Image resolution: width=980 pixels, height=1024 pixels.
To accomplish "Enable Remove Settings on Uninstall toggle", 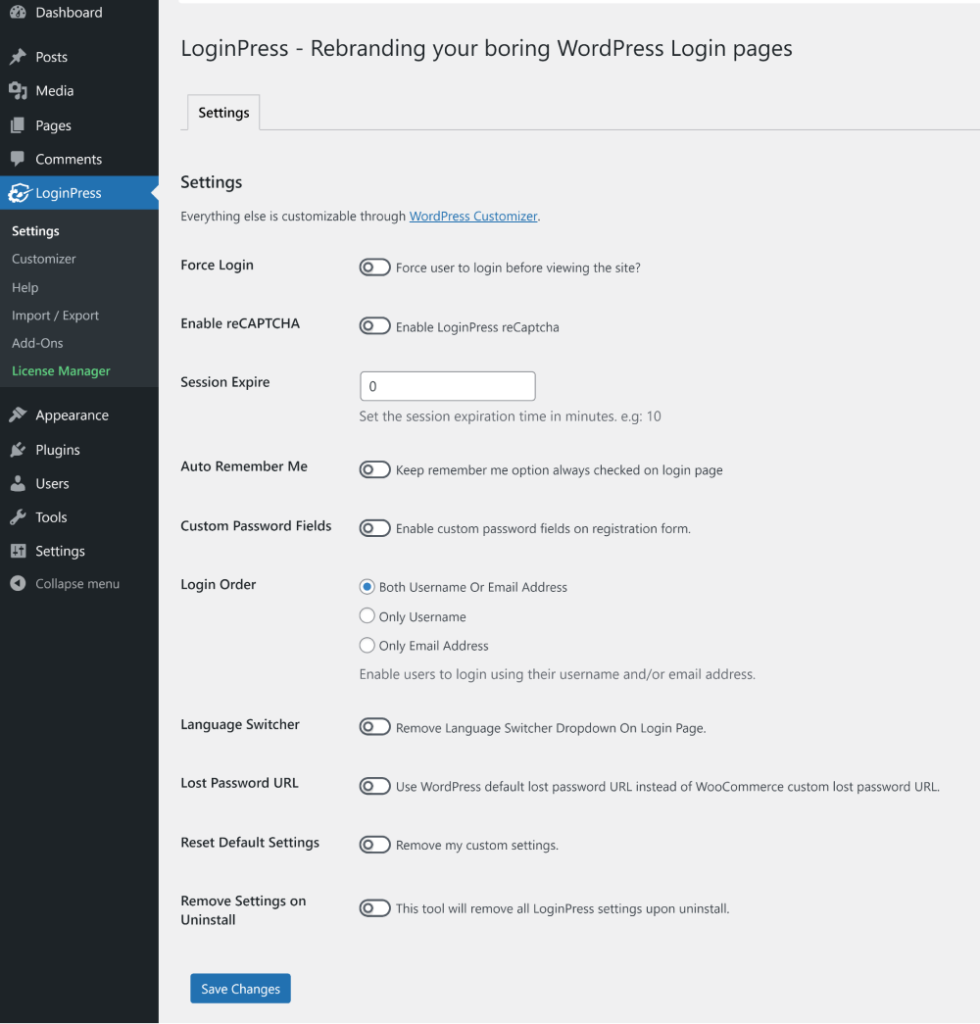I will coord(375,908).
